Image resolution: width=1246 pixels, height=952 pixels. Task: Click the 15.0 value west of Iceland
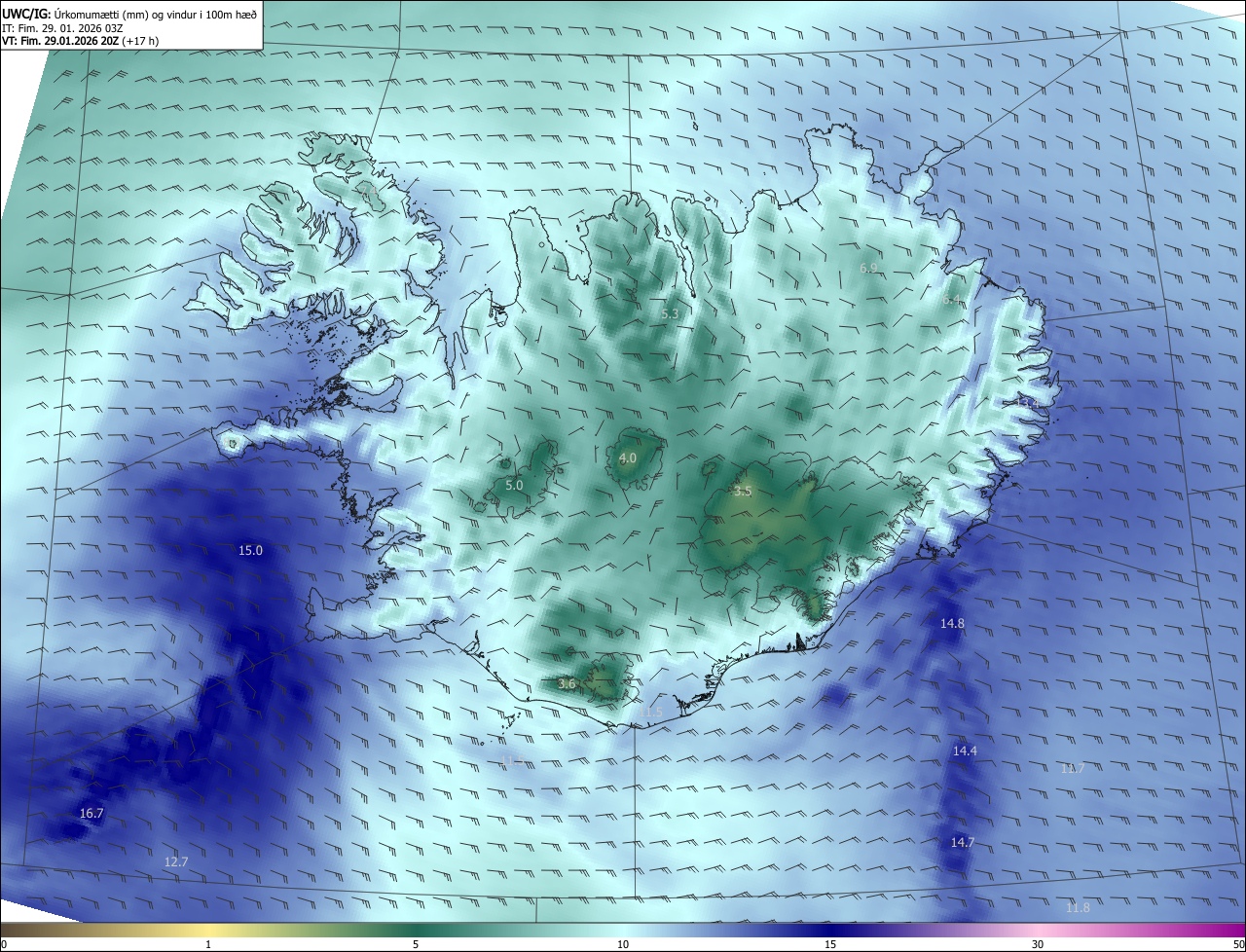250,550
